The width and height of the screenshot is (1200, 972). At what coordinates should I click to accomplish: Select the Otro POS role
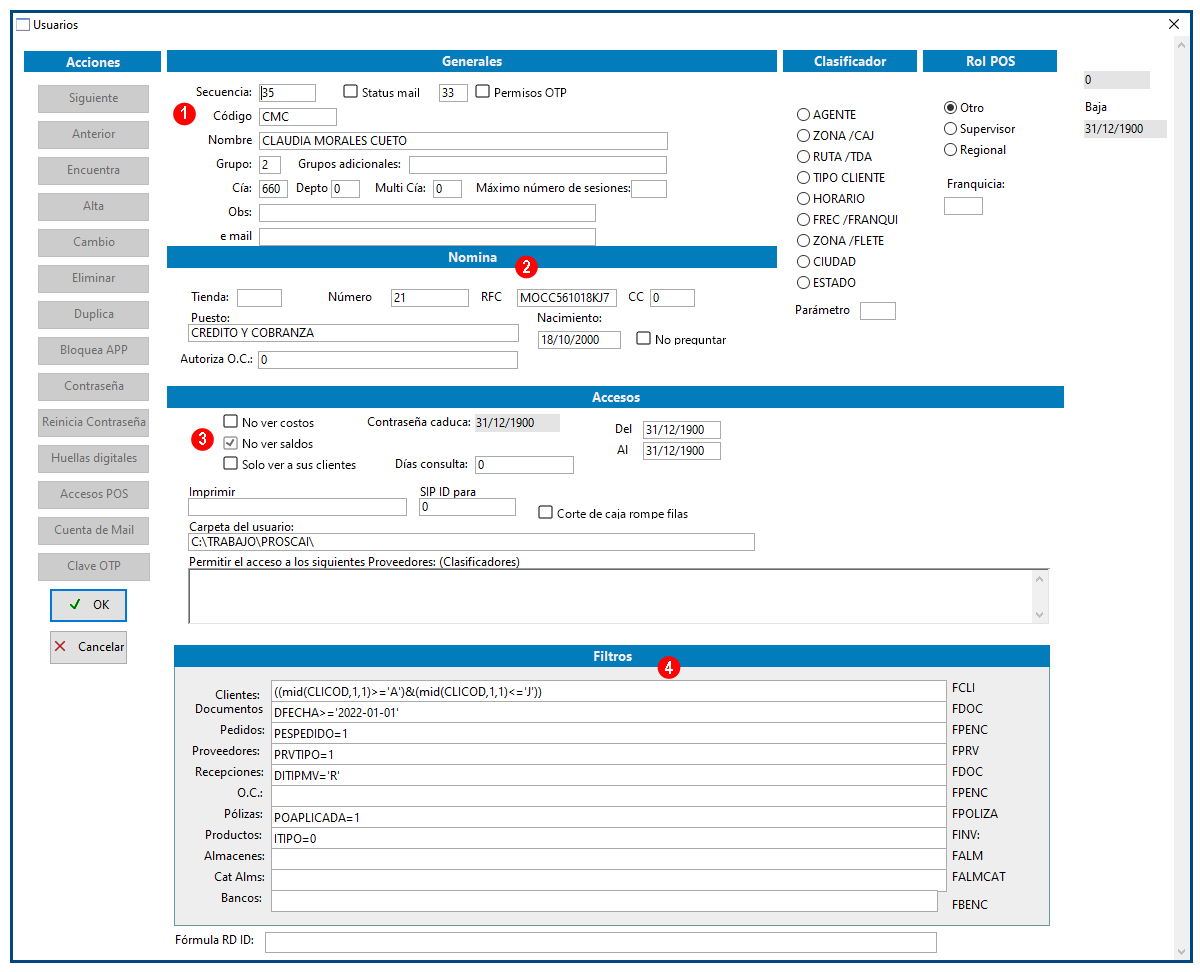(950, 108)
